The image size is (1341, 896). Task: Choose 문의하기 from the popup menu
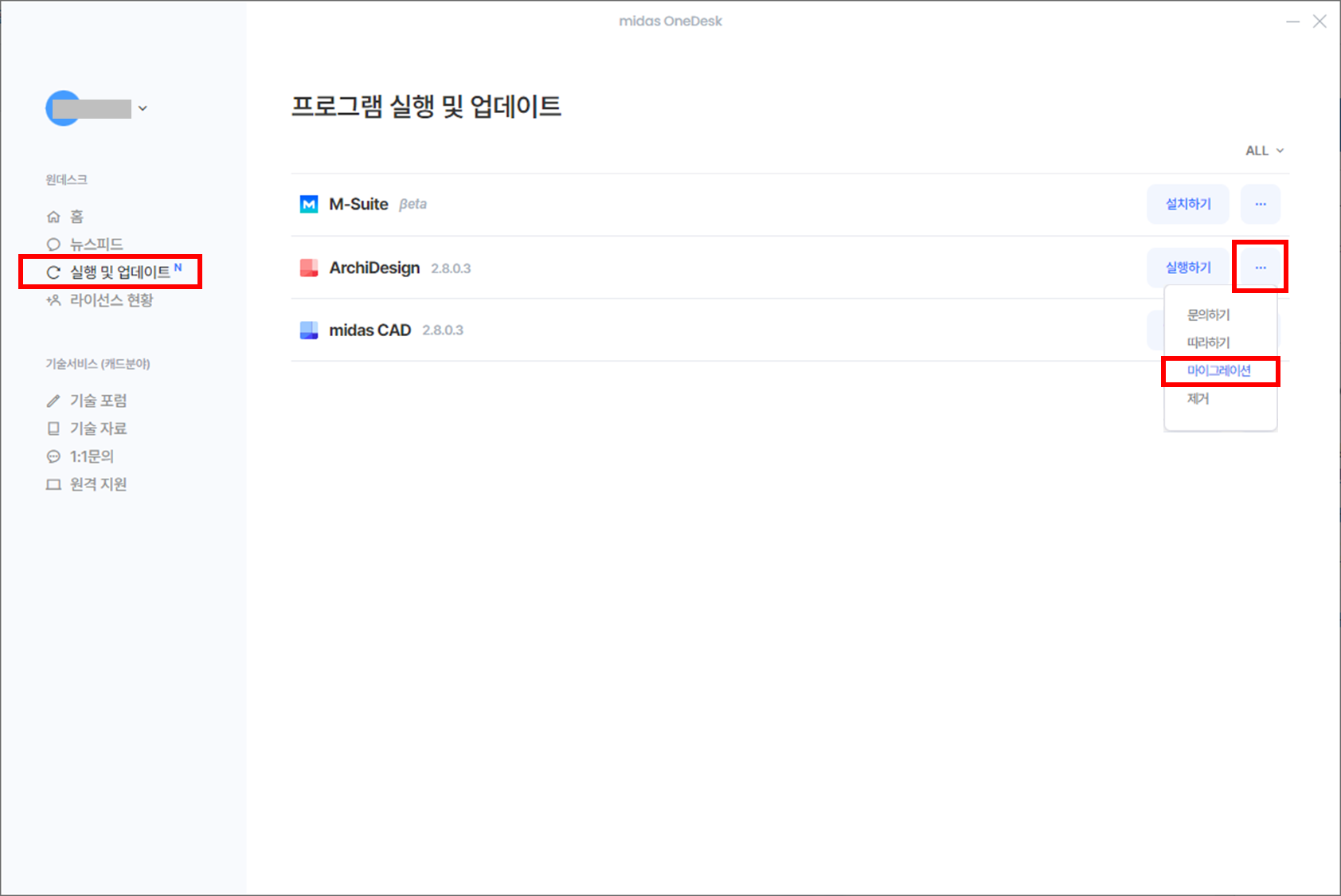coord(1209,315)
